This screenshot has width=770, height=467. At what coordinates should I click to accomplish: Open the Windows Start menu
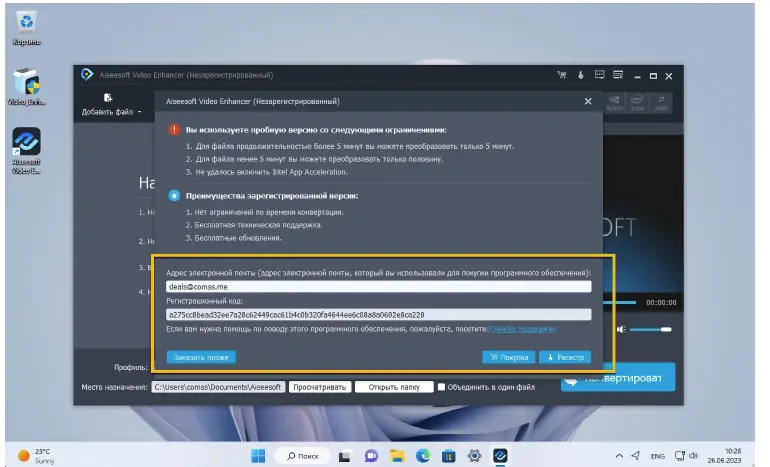258,456
